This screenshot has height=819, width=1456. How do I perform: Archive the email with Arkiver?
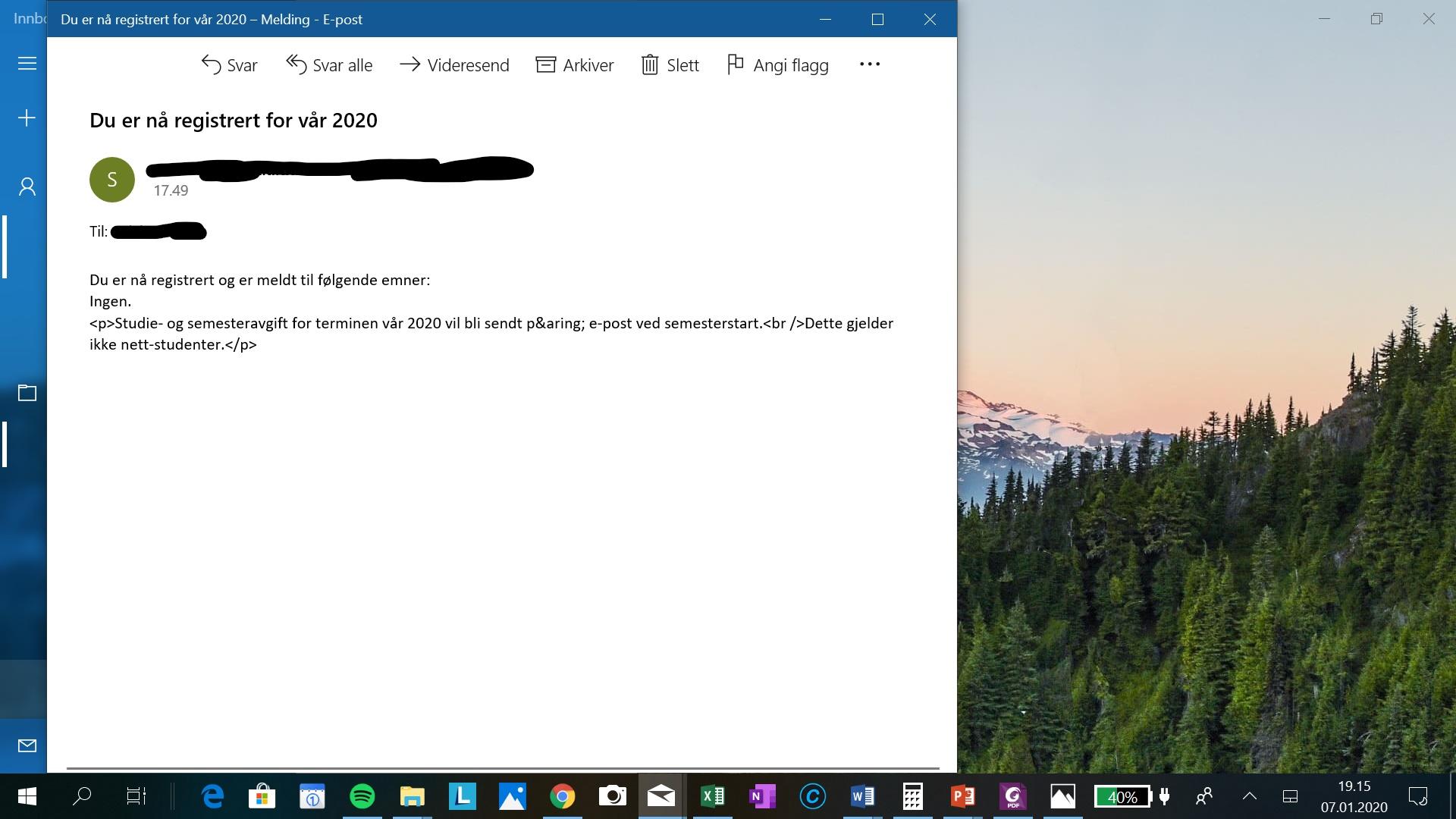(x=575, y=65)
